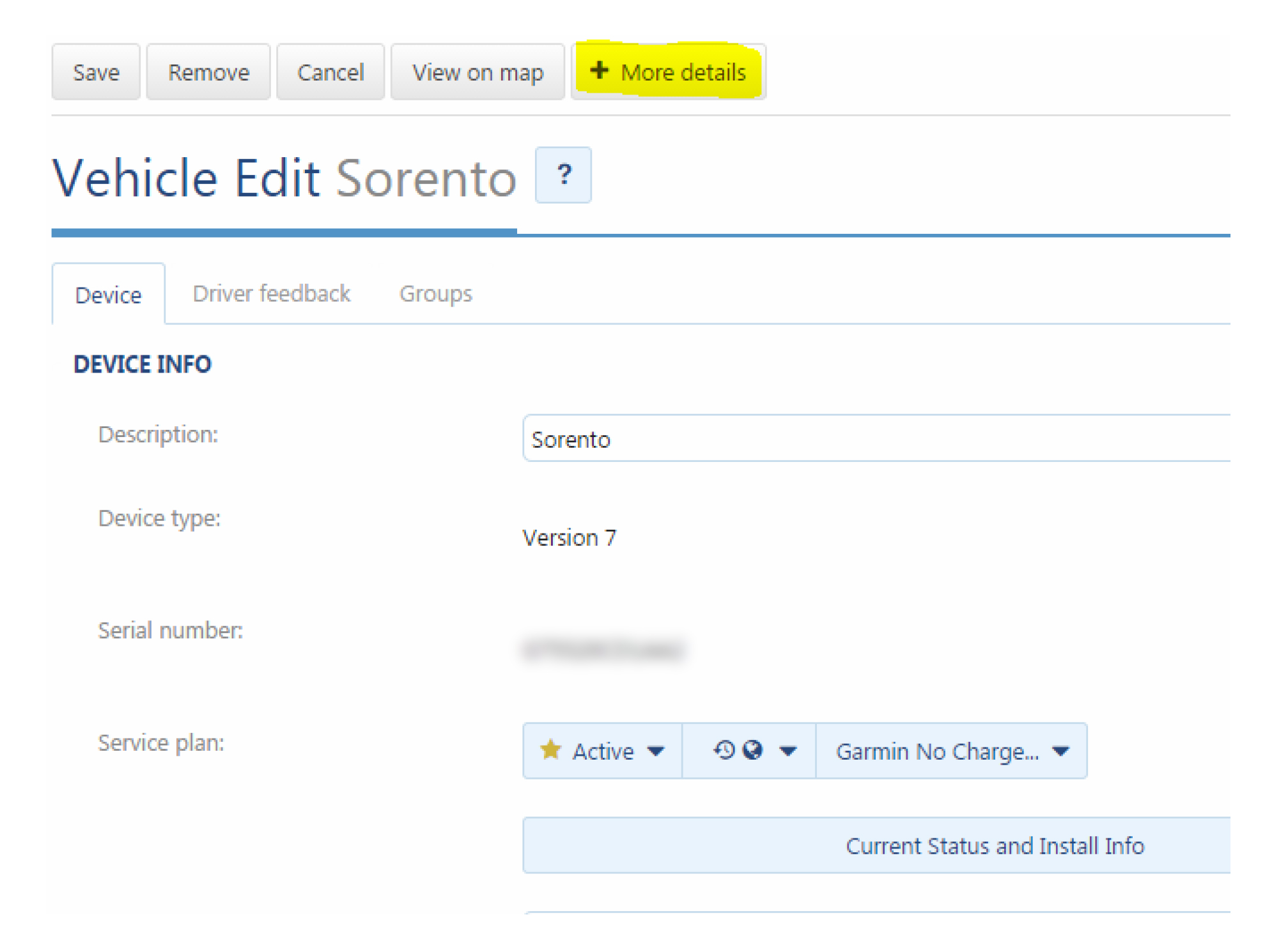Image resolution: width=1272 pixels, height=952 pixels.
Task: Open the clock and globe plan dropdown arrow
Action: pos(787,751)
